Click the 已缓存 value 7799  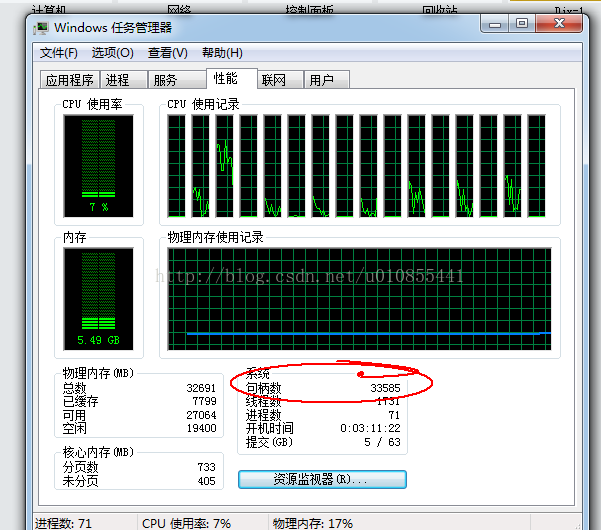[x=204, y=401]
